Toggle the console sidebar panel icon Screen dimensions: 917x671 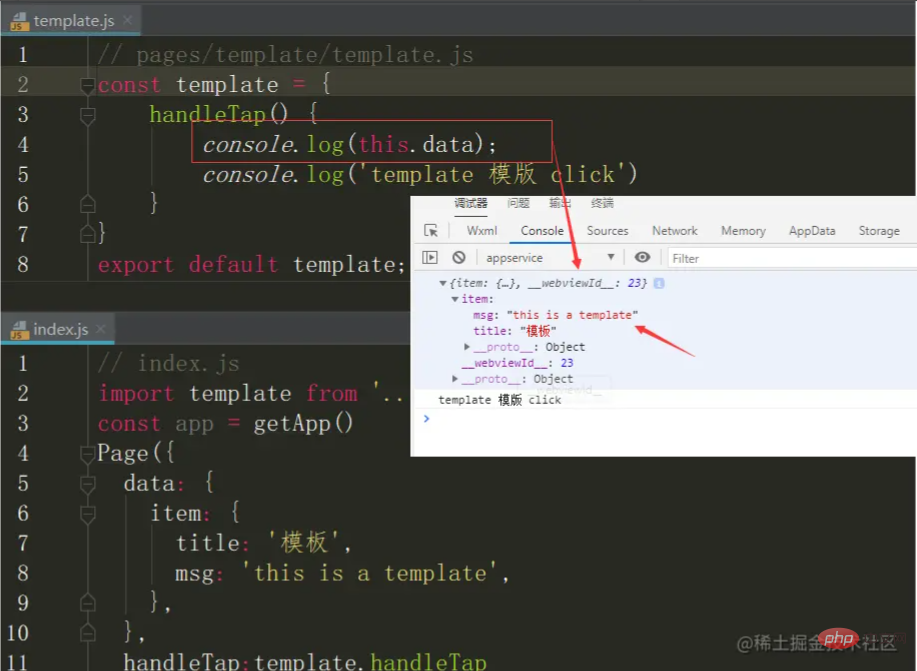point(430,257)
